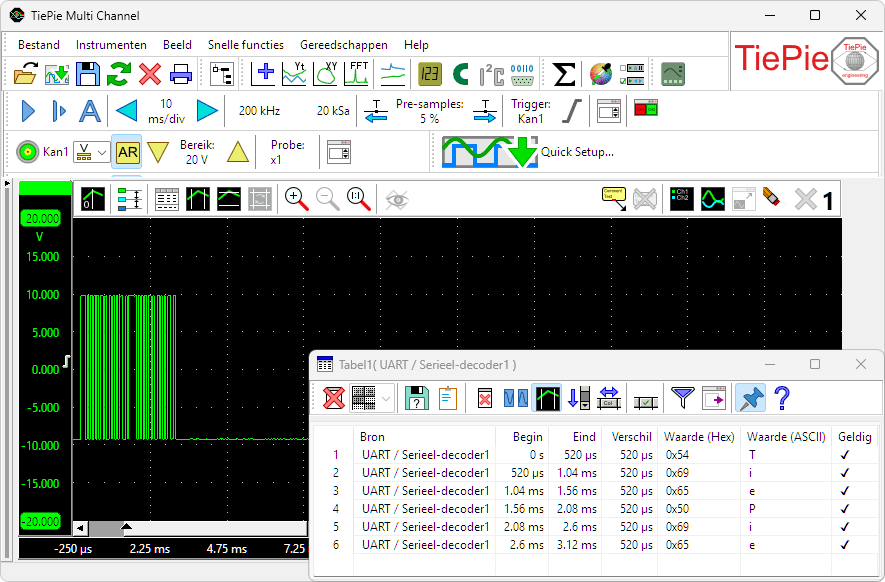The image size is (885, 582).
Task: Increase the time base with right arrow
Action: click(x=207, y=111)
